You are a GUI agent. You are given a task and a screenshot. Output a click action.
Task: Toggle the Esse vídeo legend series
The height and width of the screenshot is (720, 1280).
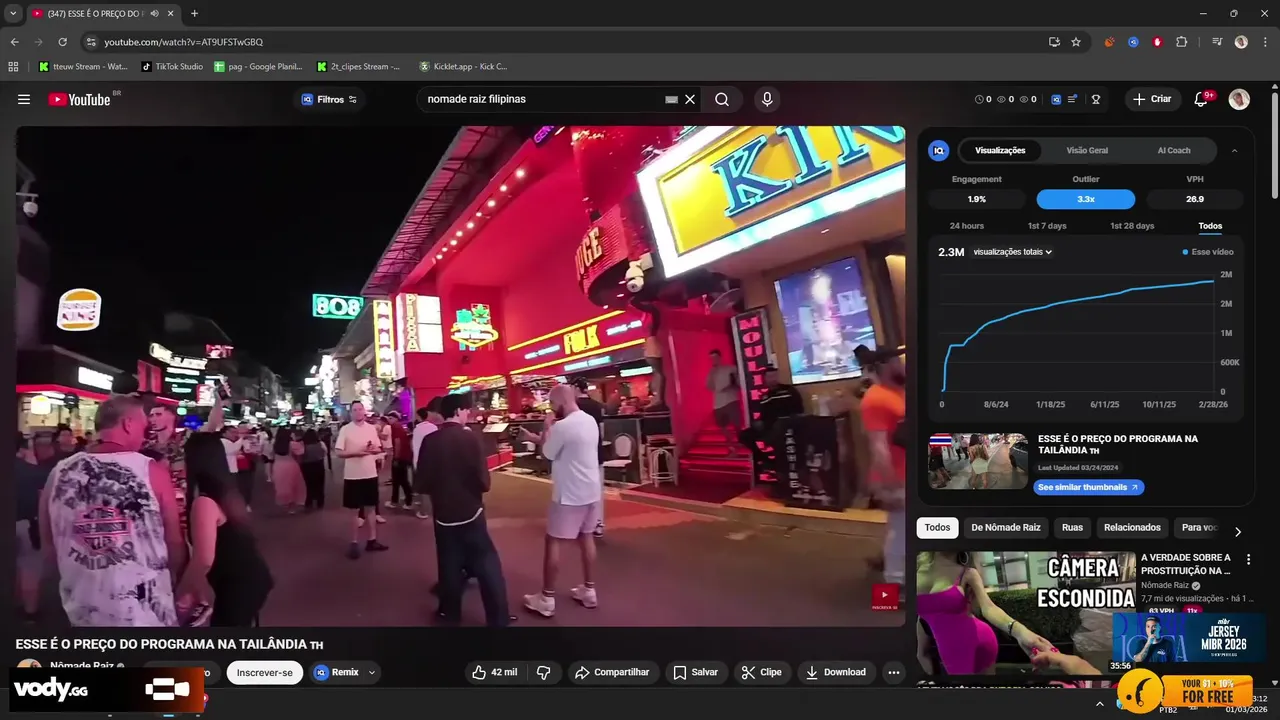tap(1208, 252)
